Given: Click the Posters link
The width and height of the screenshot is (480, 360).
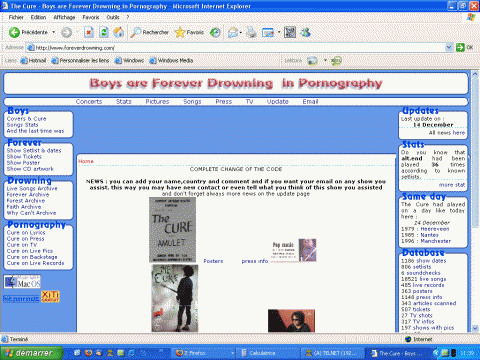Looking at the screenshot, I should [213, 261].
